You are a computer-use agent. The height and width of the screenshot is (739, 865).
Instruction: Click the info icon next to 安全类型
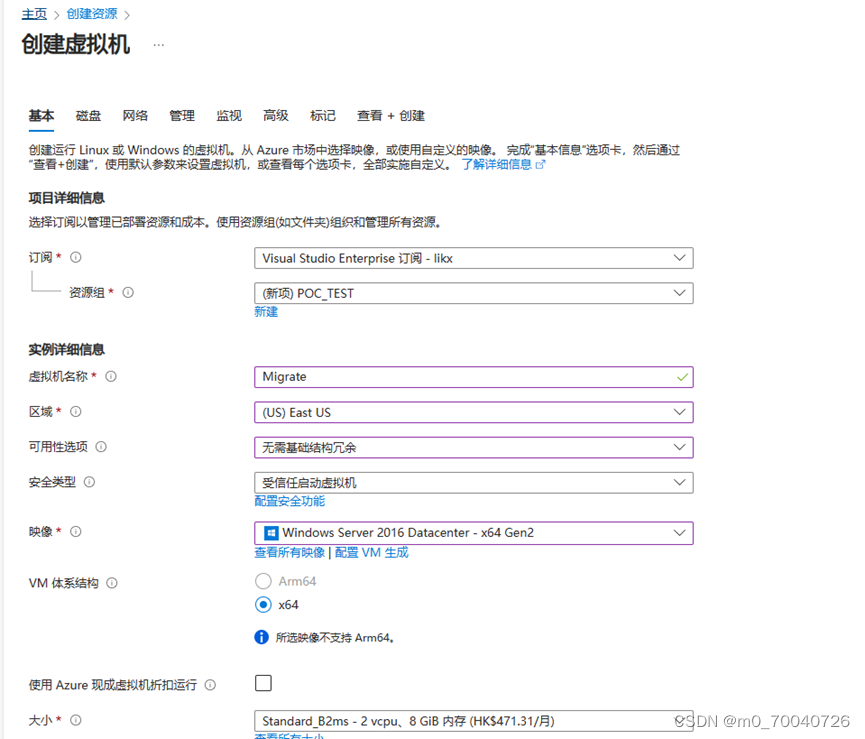(x=89, y=482)
